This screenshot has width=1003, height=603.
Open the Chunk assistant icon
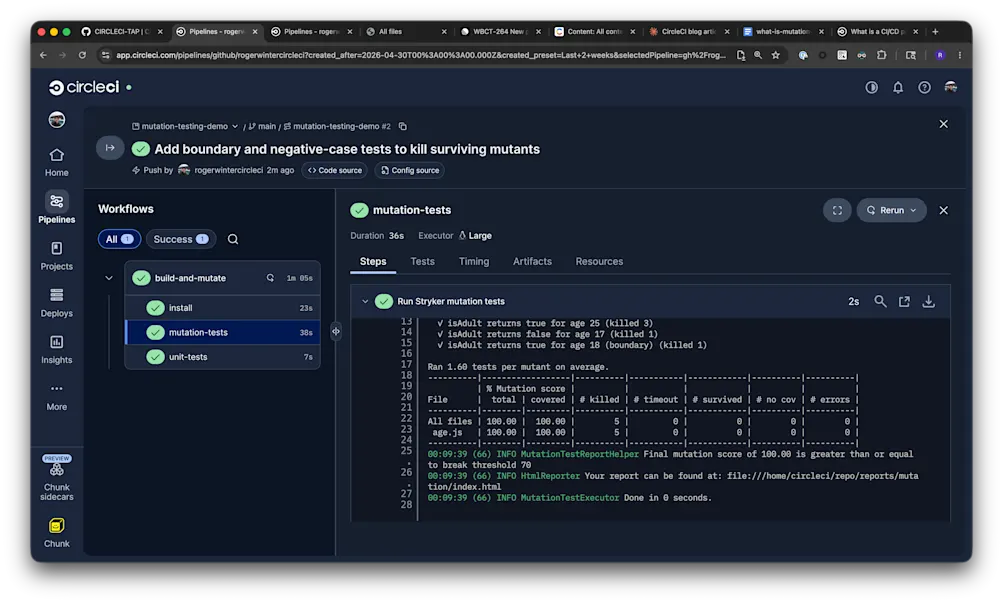click(56, 533)
